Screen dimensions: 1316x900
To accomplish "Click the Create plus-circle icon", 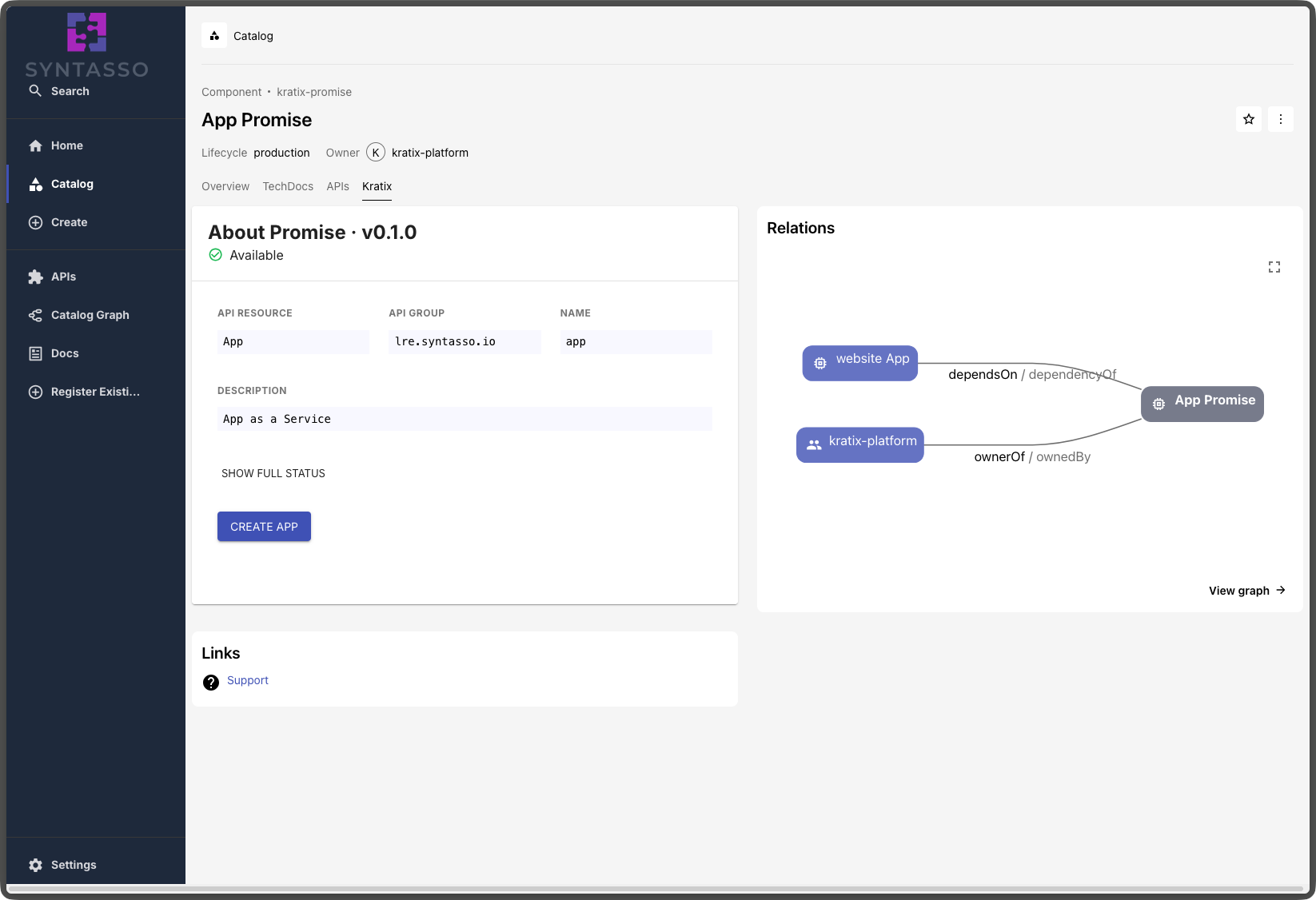I will coord(35,222).
